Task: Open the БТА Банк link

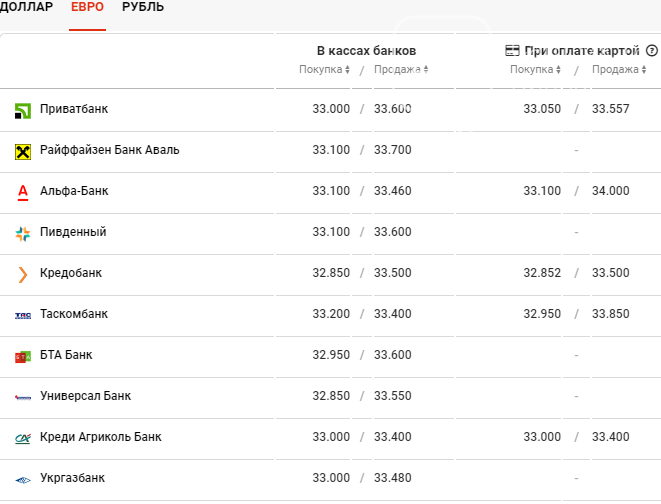Action: (66, 355)
